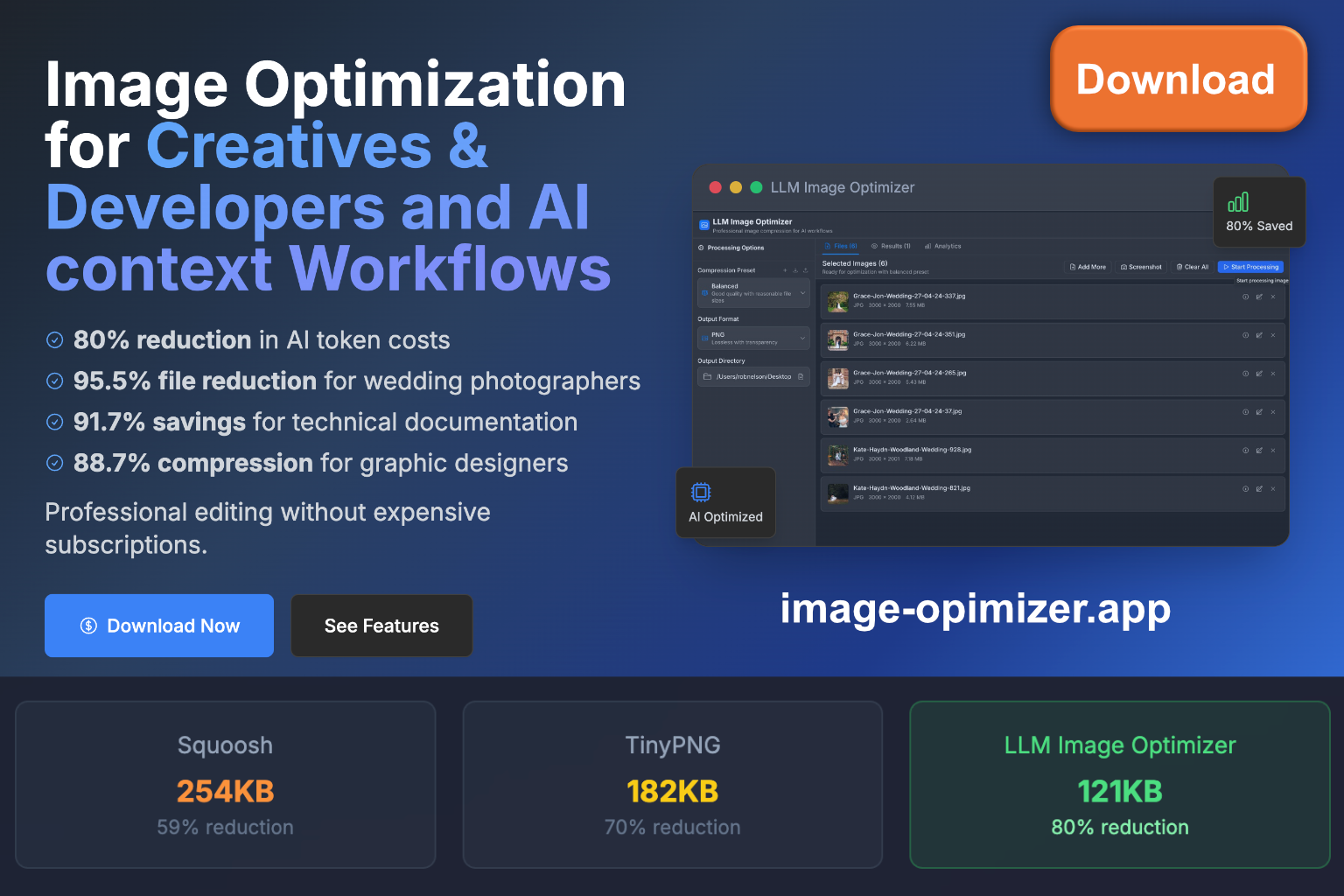Edit Grace-Jon-Wedding-27-04-24-265.jpg with pencil icon
The image size is (1344, 896).
pyautogui.click(x=1259, y=374)
